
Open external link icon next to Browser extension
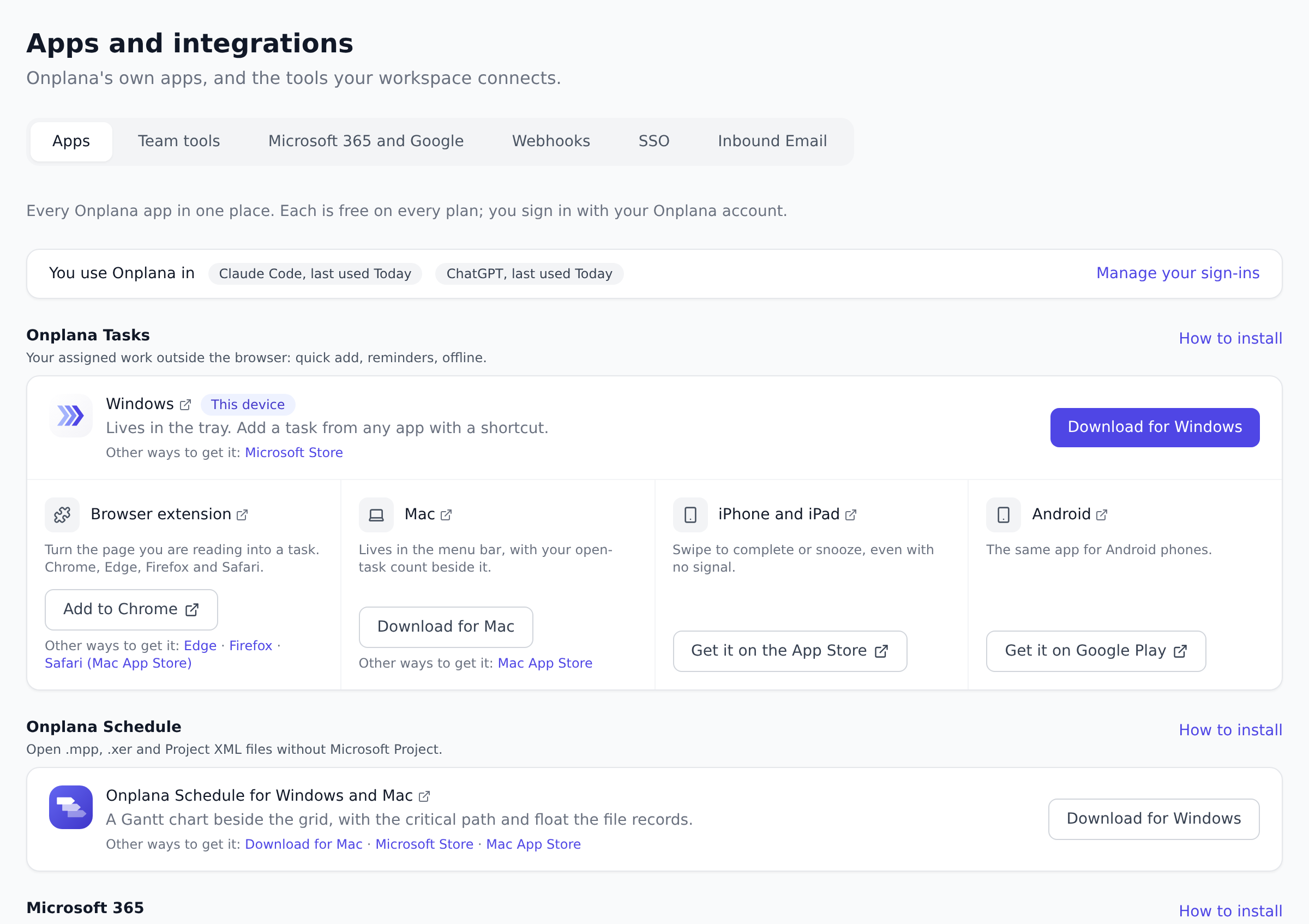242,515
